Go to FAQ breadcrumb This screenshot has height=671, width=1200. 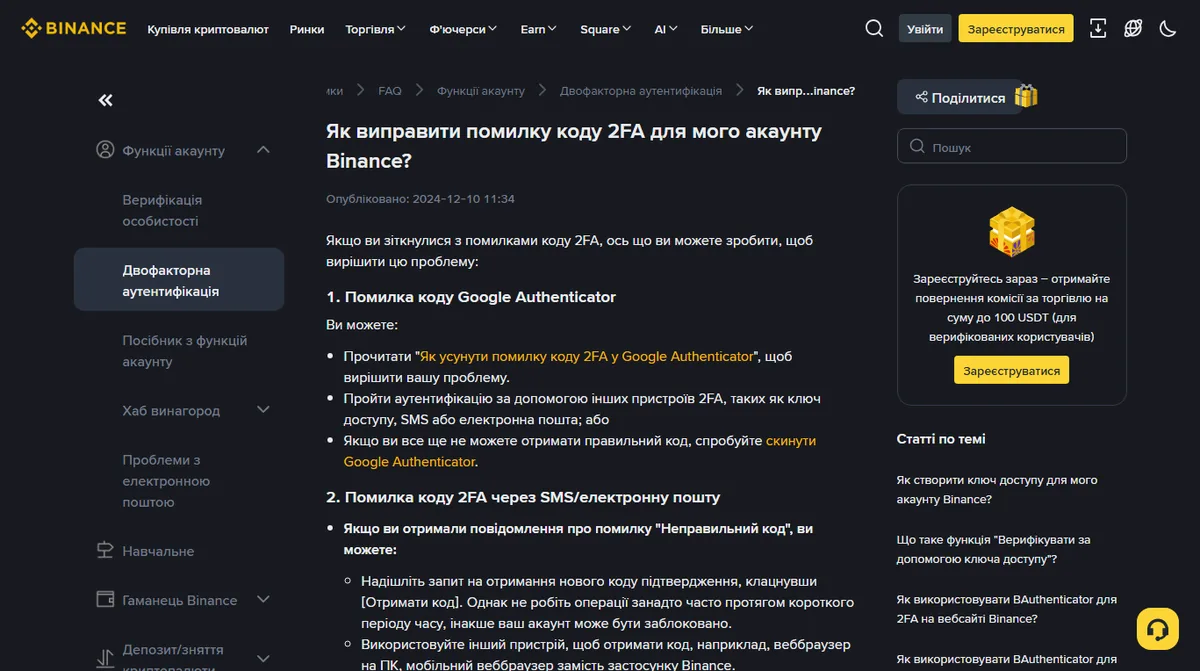390,90
